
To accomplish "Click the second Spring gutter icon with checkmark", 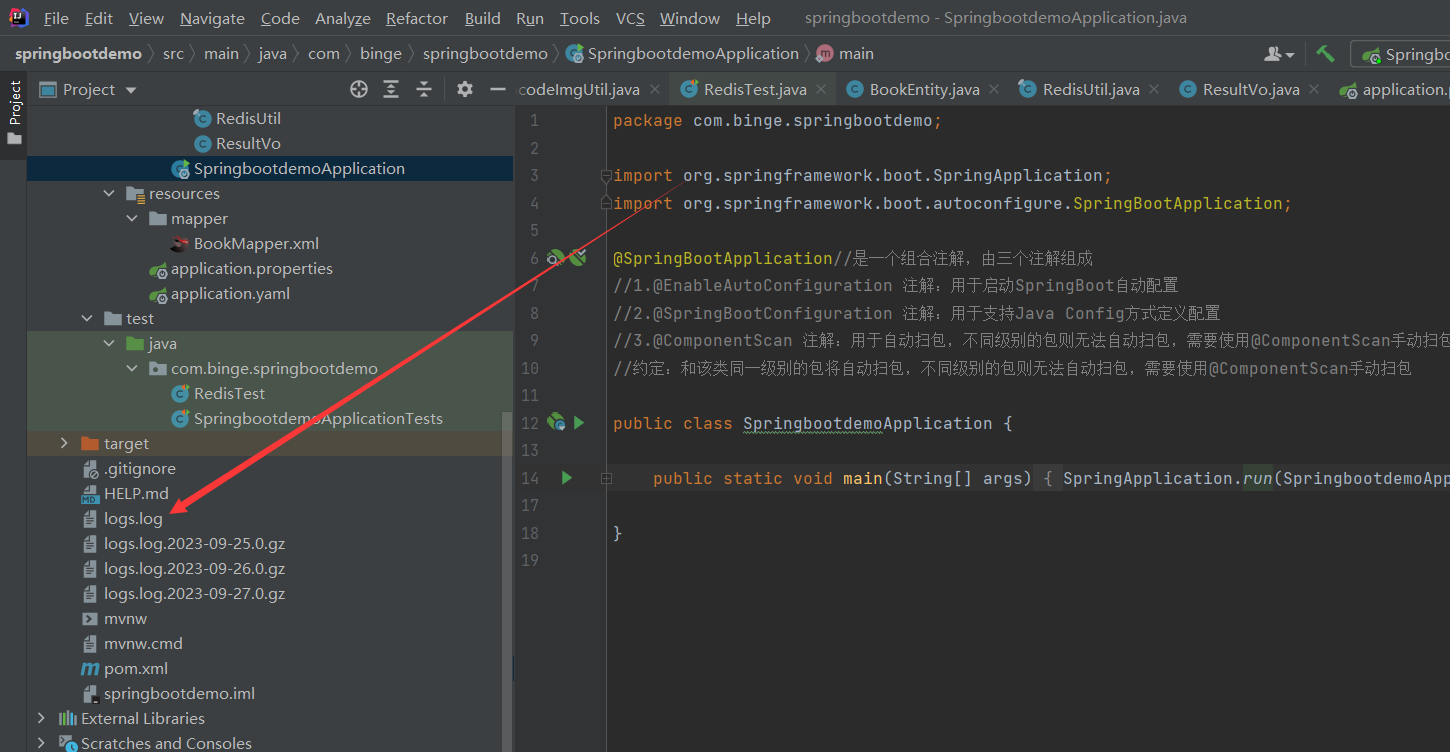I will (x=577, y=258).
